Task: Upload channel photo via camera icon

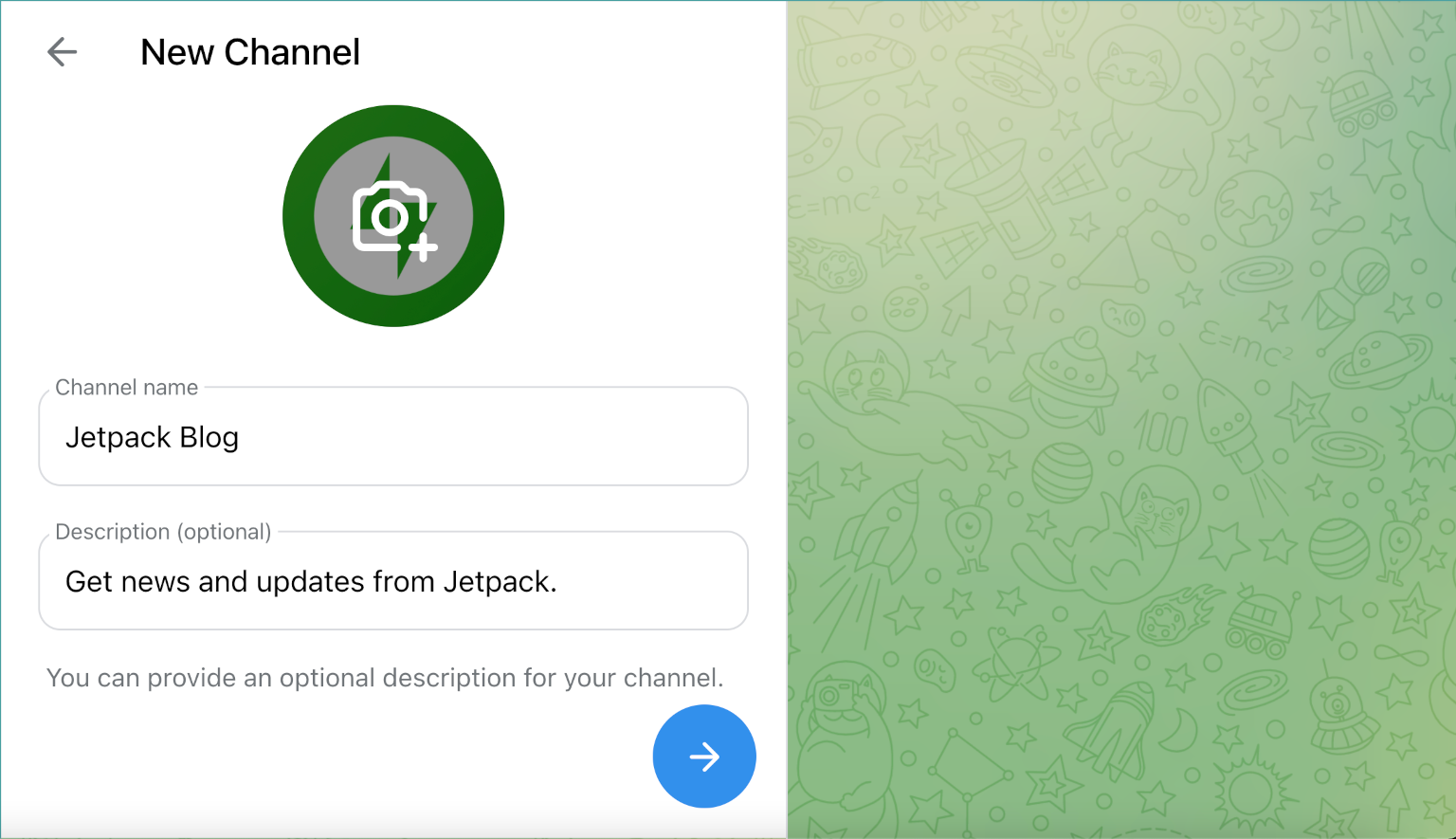Action: [393, 216]
